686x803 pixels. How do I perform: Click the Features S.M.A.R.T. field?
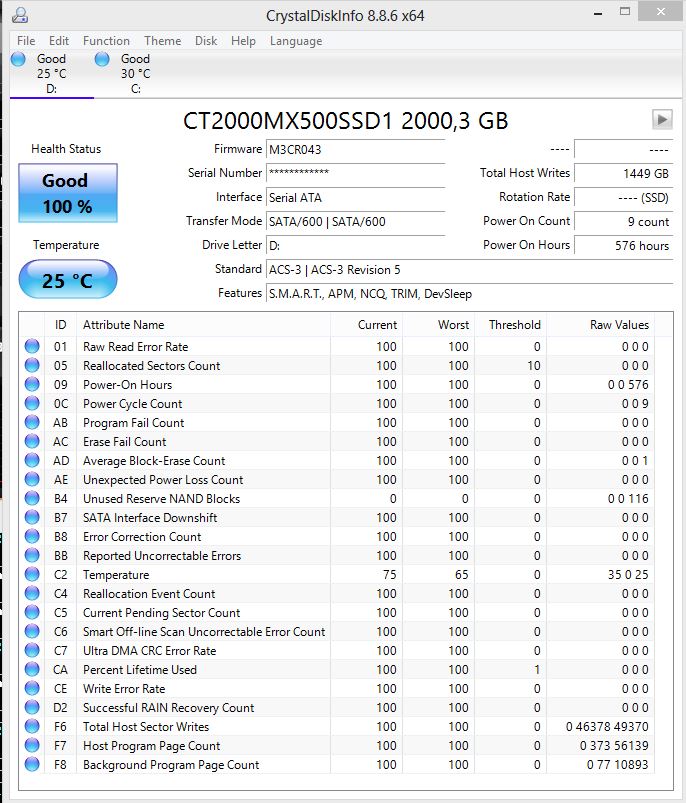469,293
